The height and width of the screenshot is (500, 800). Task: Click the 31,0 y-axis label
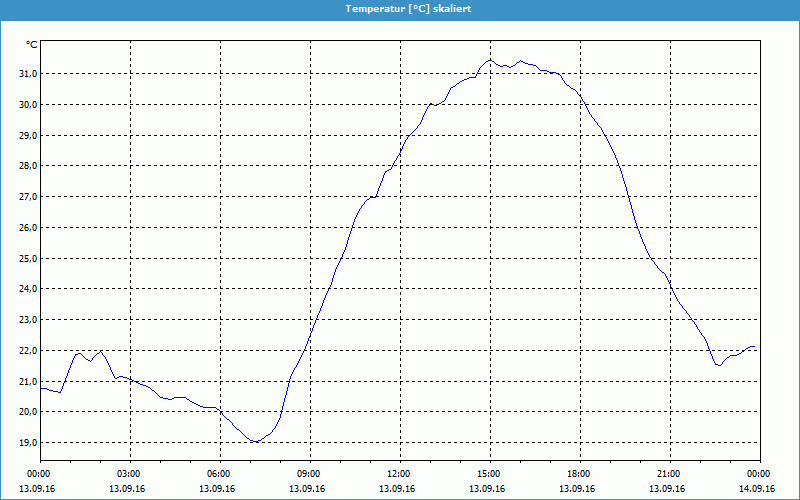(26, 74)
